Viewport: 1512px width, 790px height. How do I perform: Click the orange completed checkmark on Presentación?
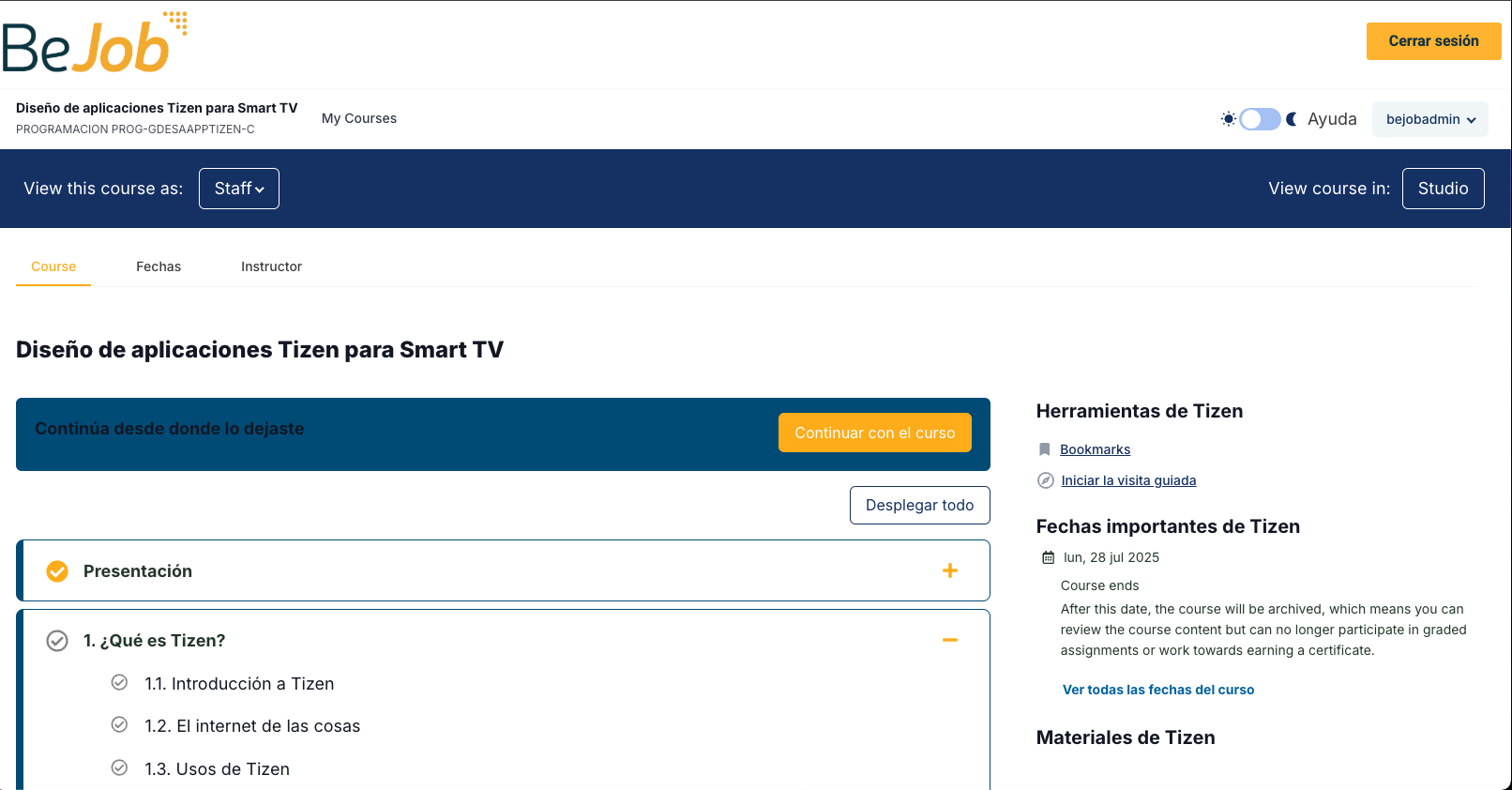pyautogui.click(x=57, y=571)
